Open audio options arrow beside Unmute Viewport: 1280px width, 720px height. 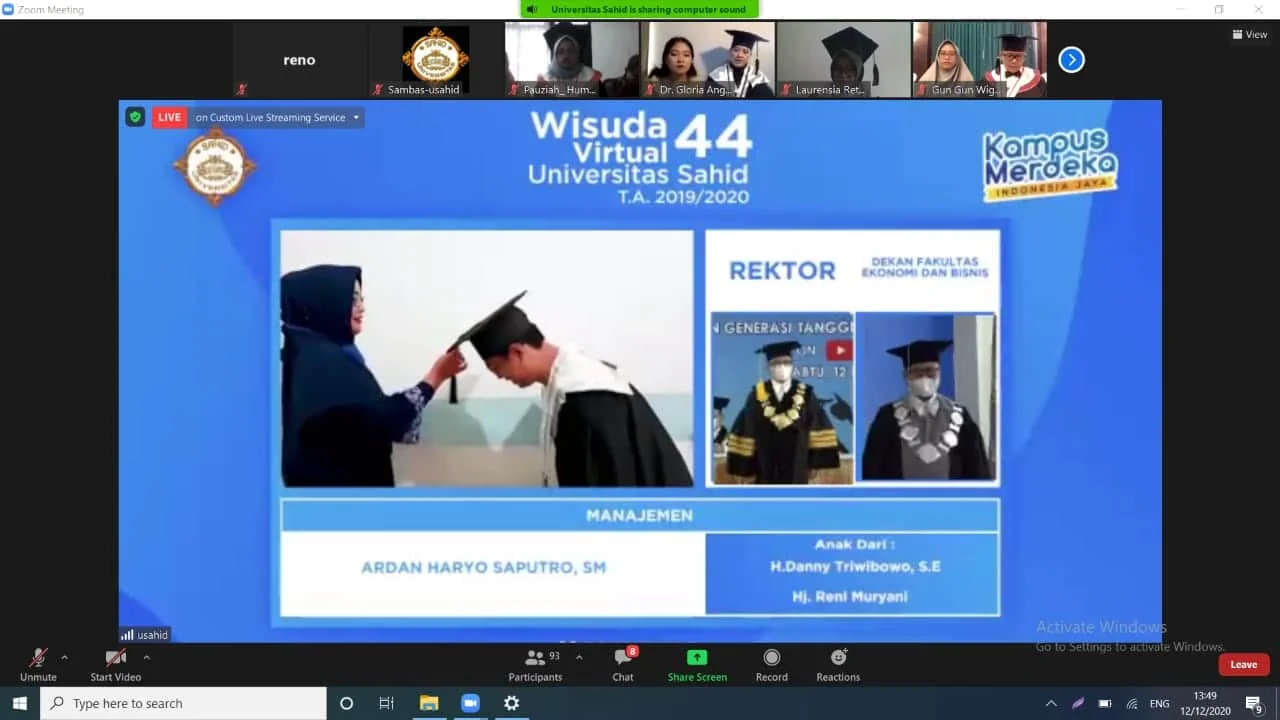65,658
